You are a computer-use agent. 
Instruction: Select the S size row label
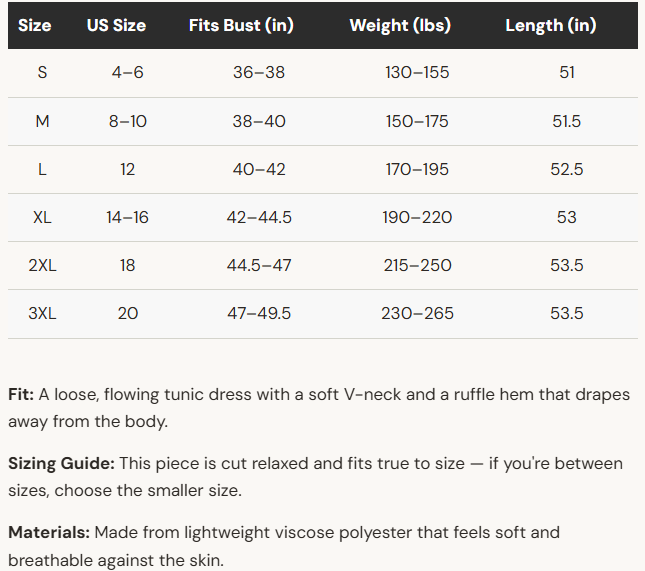pos(42,72)
